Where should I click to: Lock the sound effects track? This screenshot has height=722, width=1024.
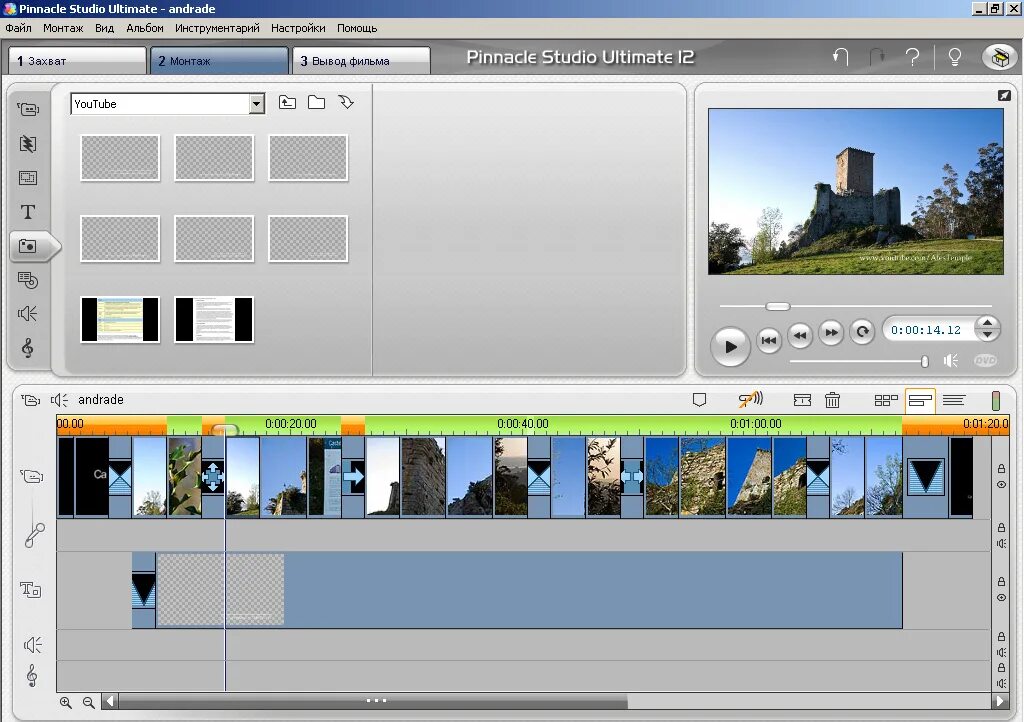pyautogui.click(x=1001, y=636)
